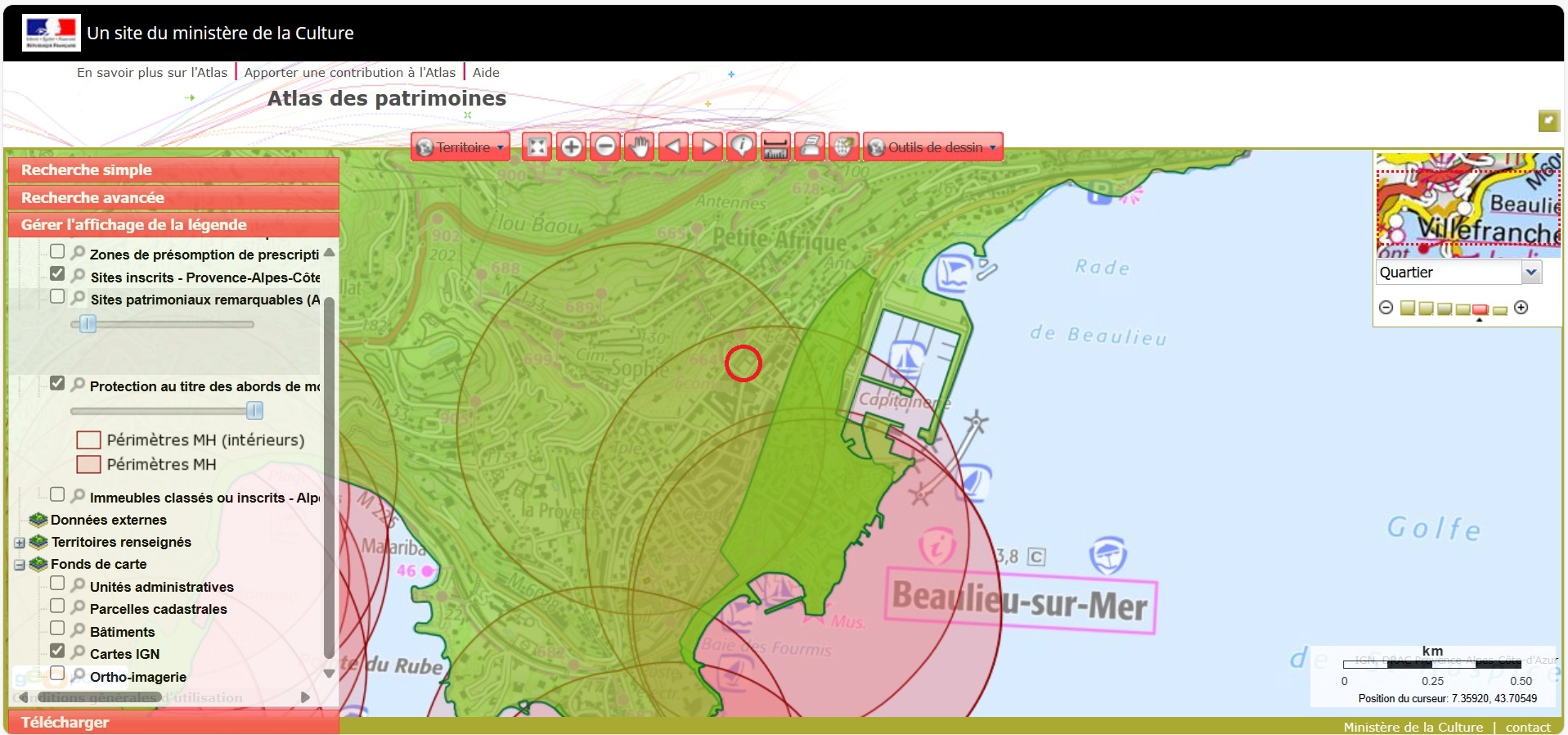Enable Zones de présomption de prescription checkbox

[x=57, y=251]
